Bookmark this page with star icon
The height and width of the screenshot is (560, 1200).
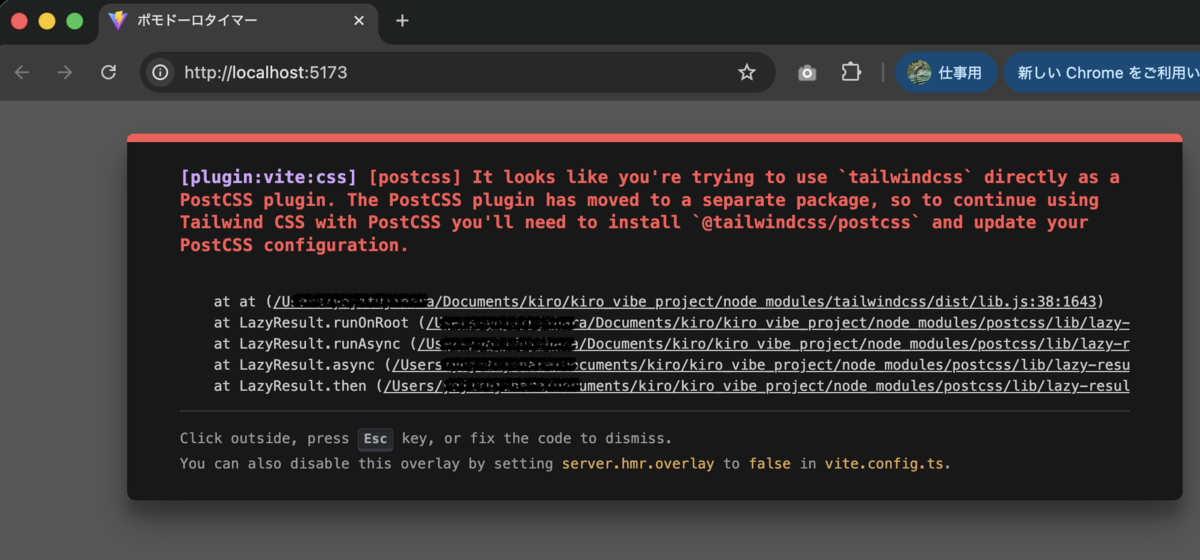[x=746, y=72]
